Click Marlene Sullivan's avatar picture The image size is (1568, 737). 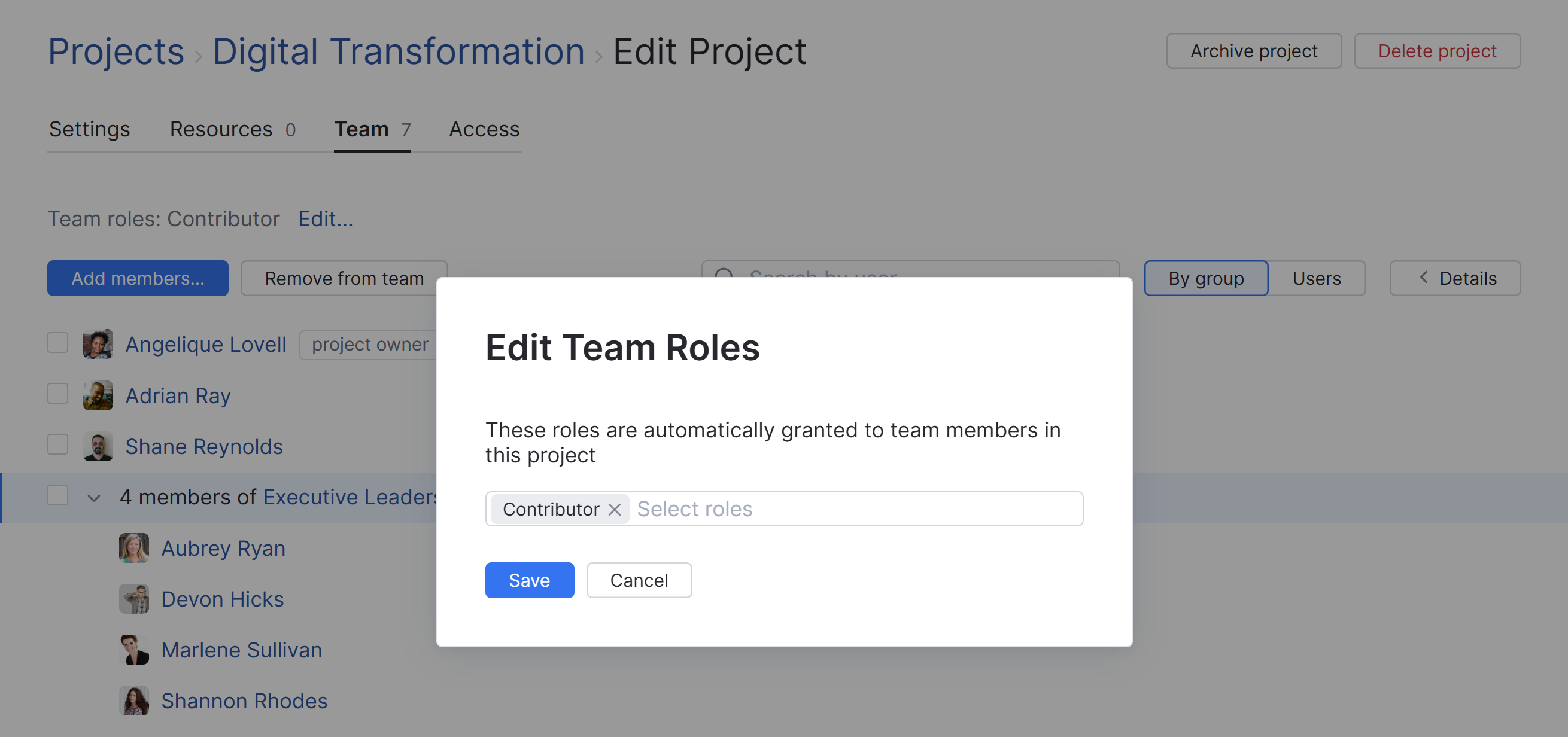point(134,650)
